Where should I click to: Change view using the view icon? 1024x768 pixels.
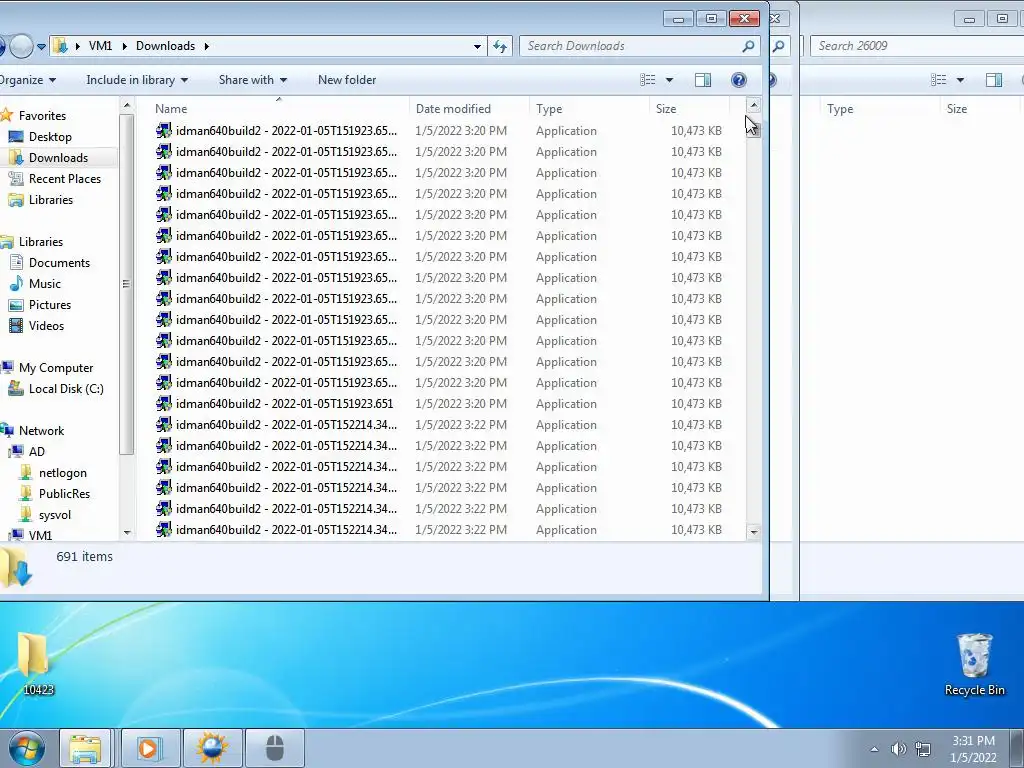(648, 80)
